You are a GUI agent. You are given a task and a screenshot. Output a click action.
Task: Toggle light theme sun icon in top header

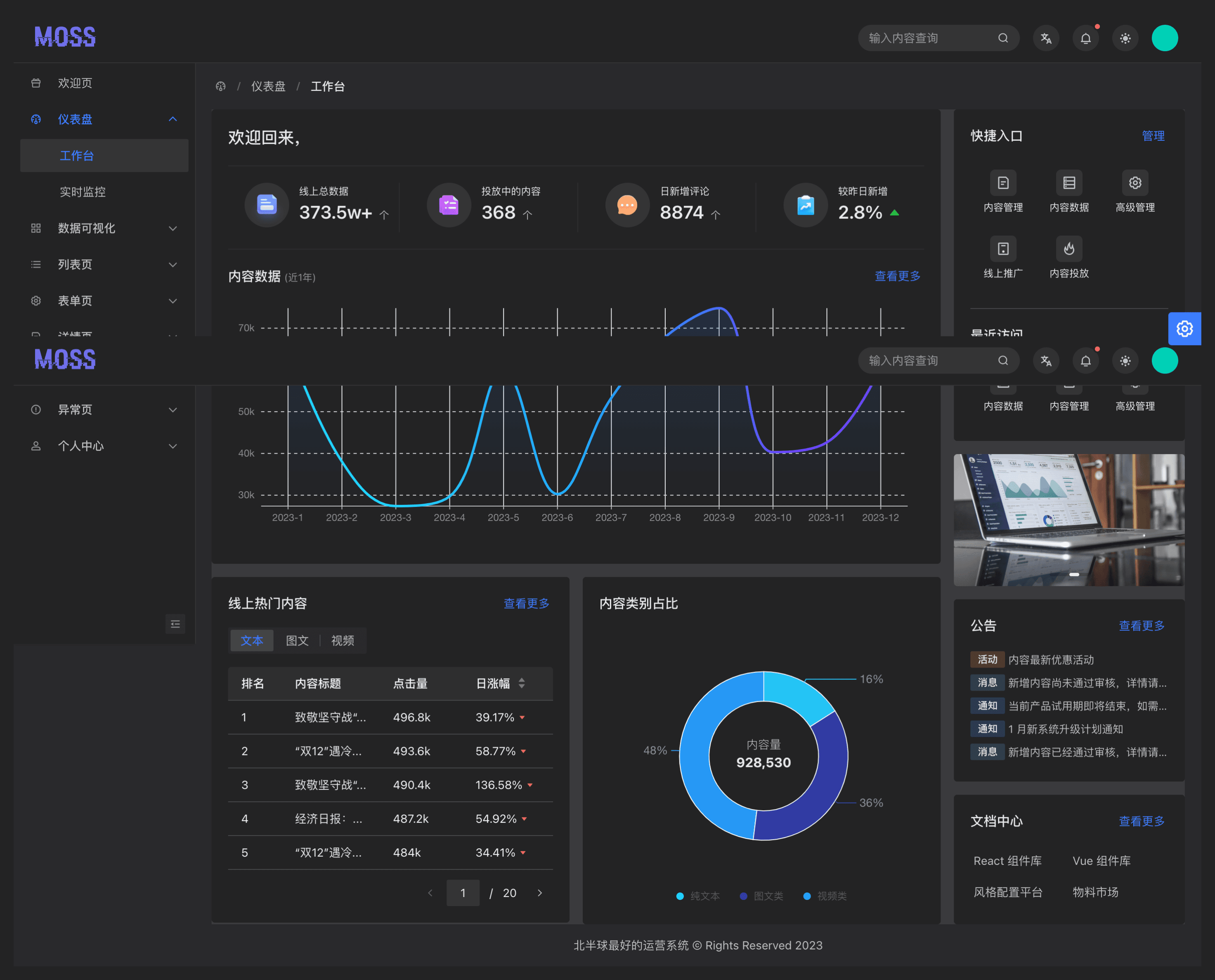[1125, 38]
